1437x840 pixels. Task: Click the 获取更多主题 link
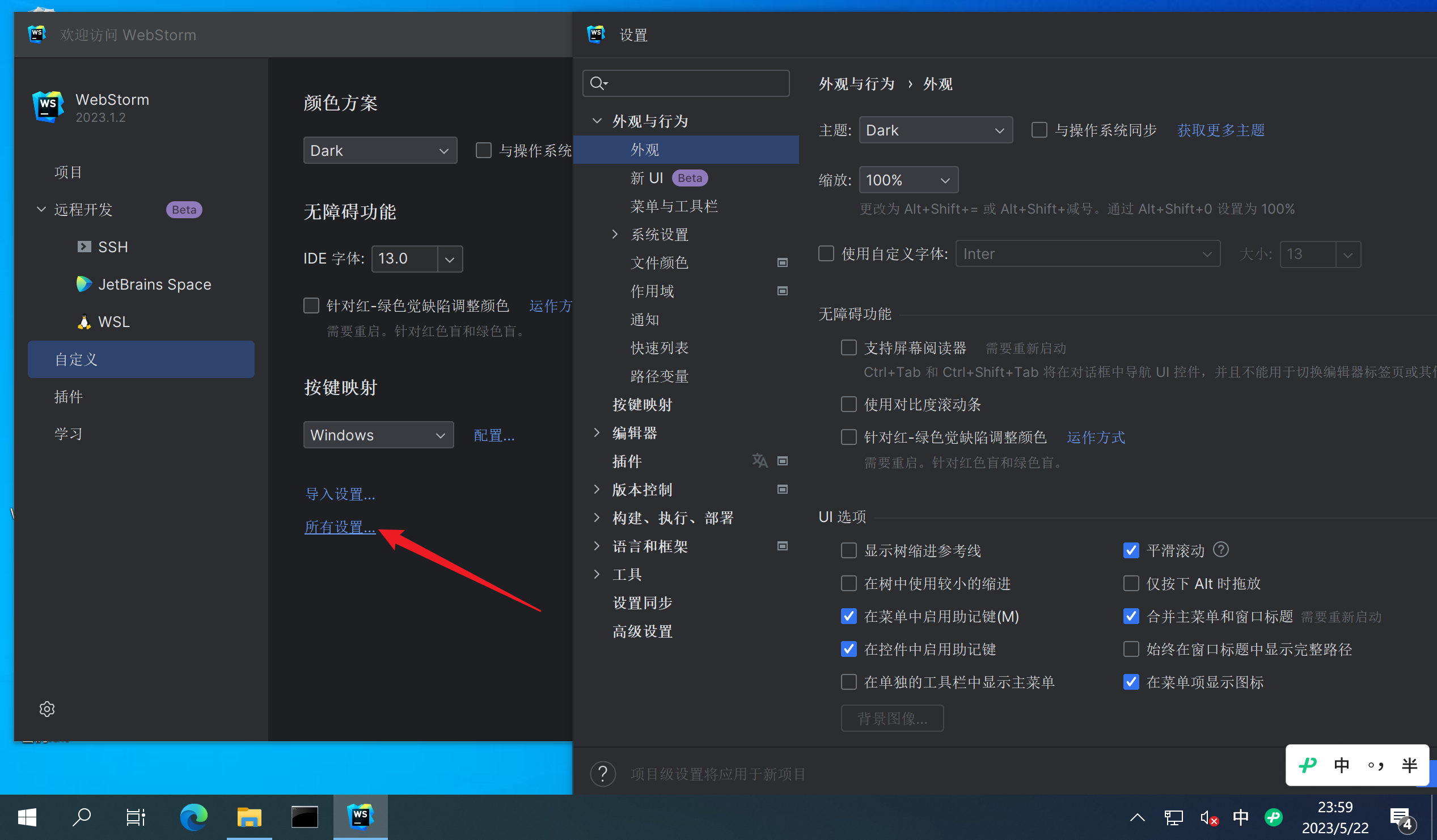tap(1221, 130)
